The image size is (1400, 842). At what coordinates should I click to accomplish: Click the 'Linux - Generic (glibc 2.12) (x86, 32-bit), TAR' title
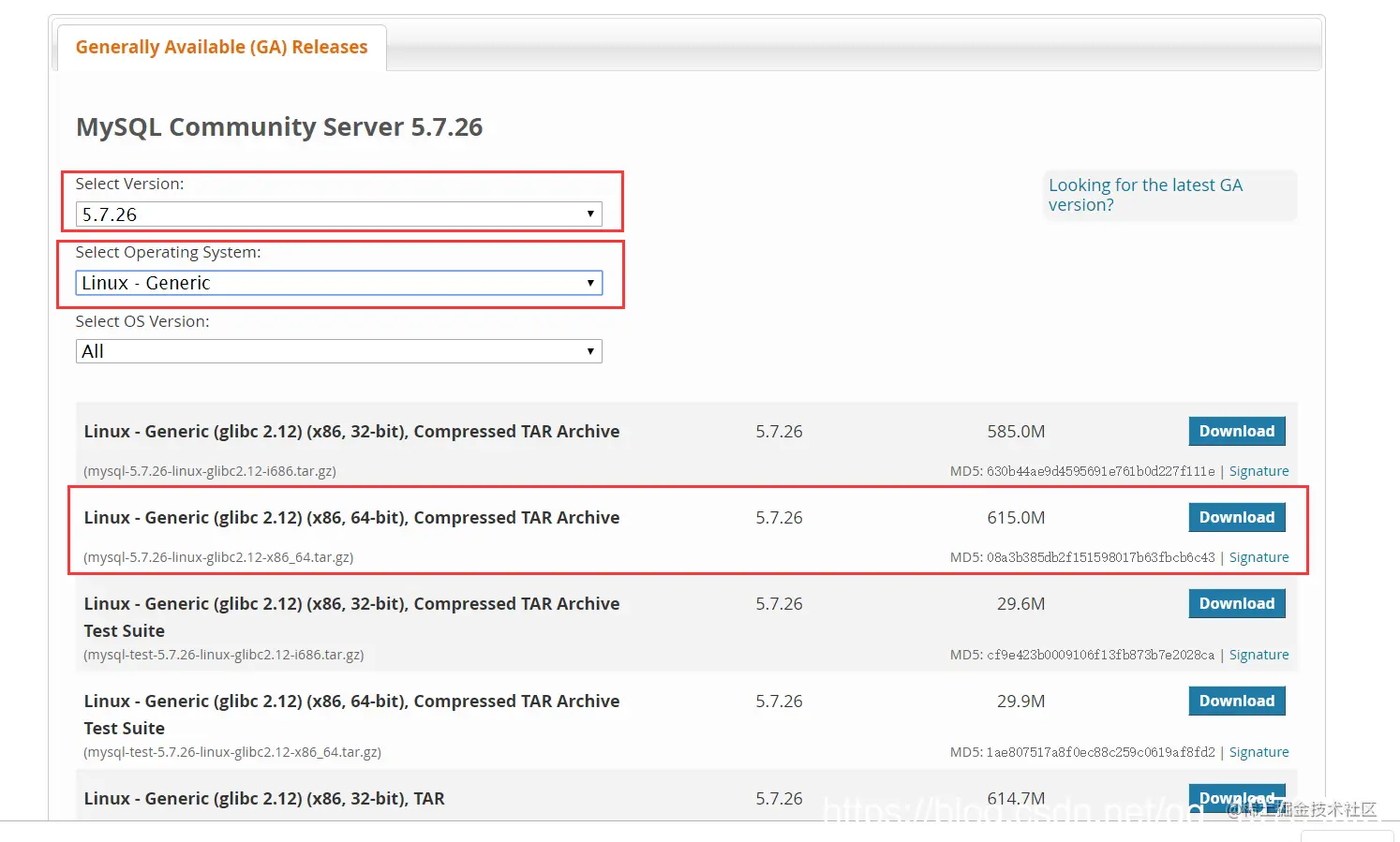tap(264, 799)
